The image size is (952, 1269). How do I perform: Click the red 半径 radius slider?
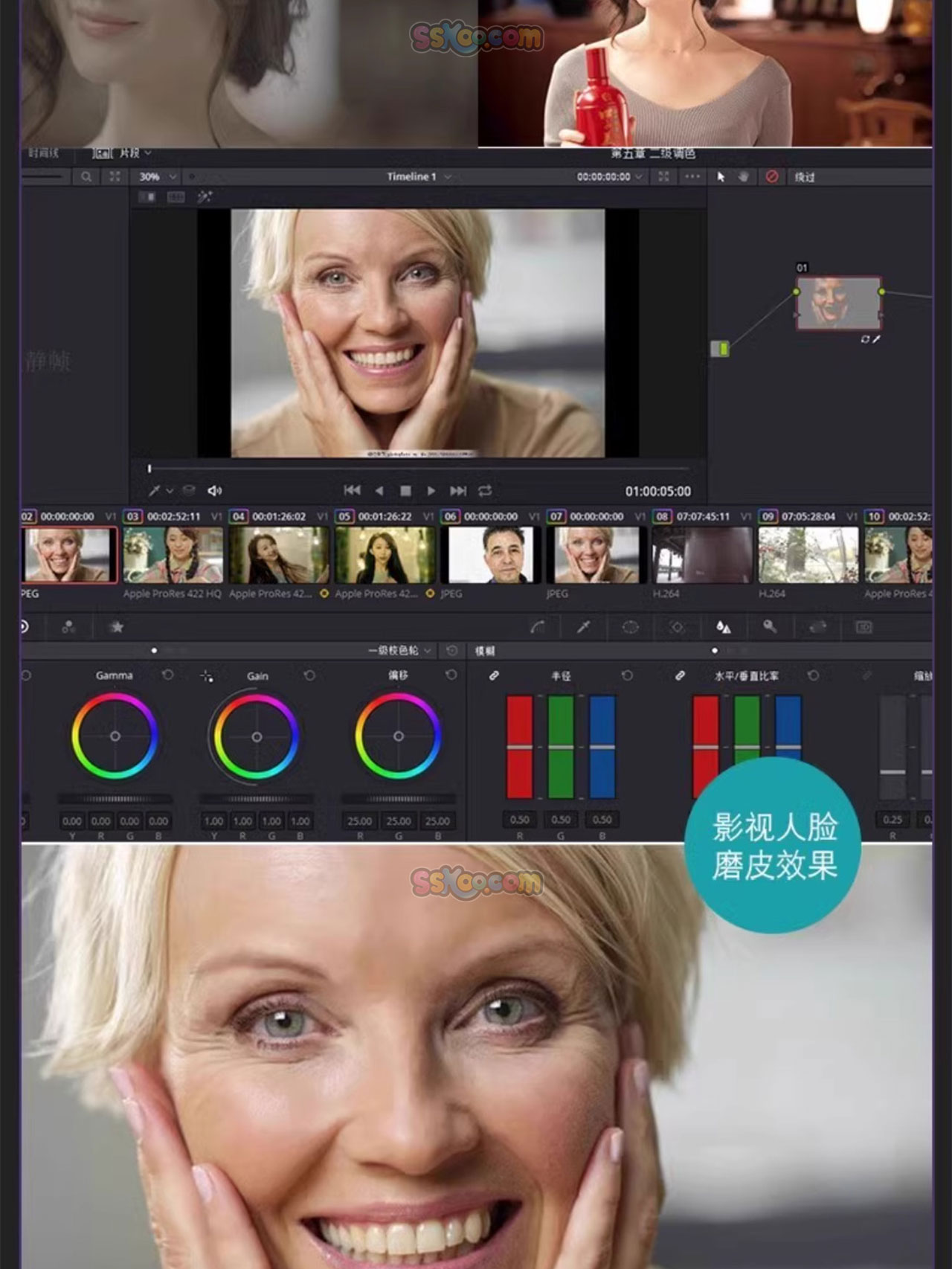click(x=520, y=747)
